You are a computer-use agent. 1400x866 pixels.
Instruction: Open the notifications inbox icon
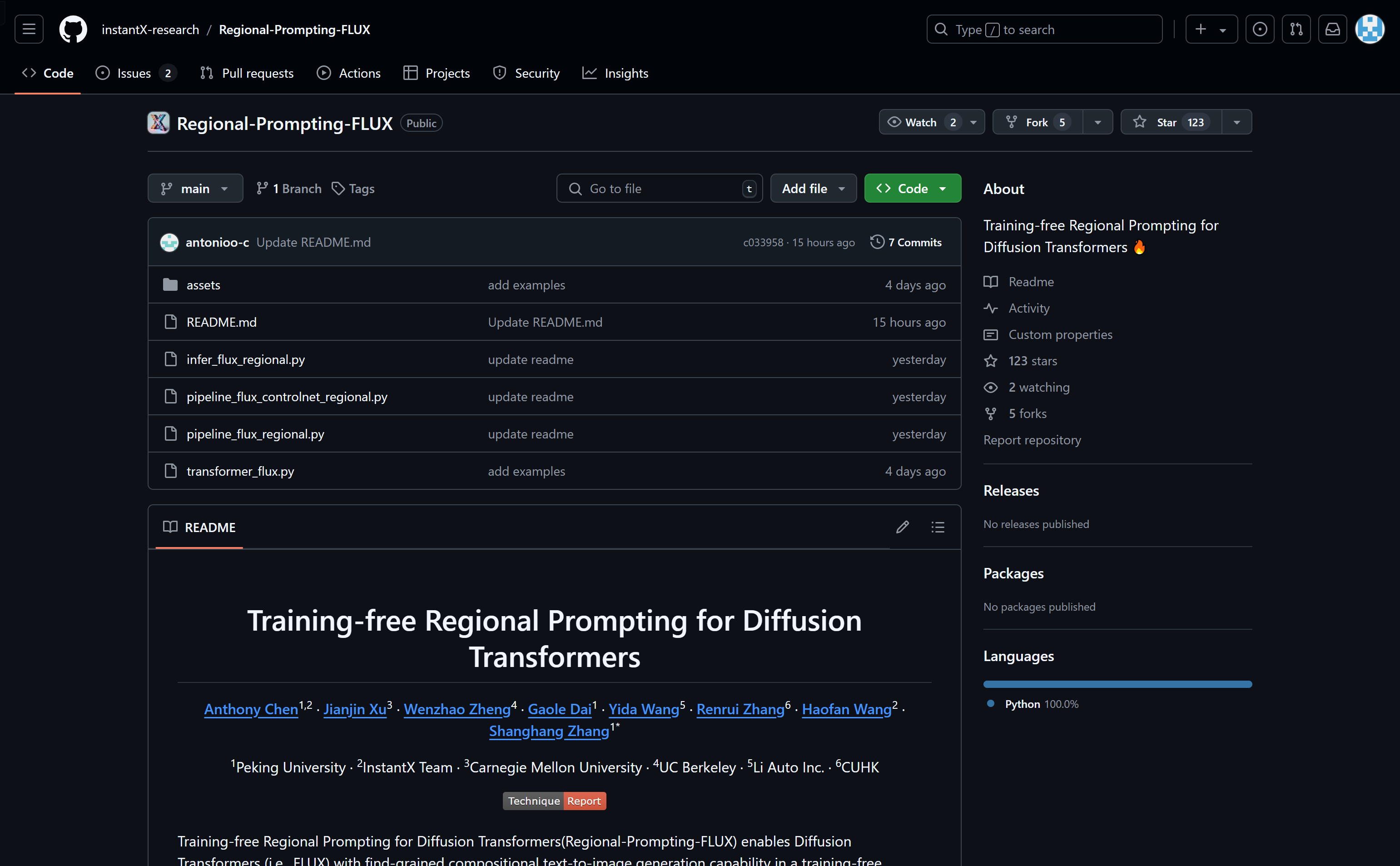[1332, 29]
